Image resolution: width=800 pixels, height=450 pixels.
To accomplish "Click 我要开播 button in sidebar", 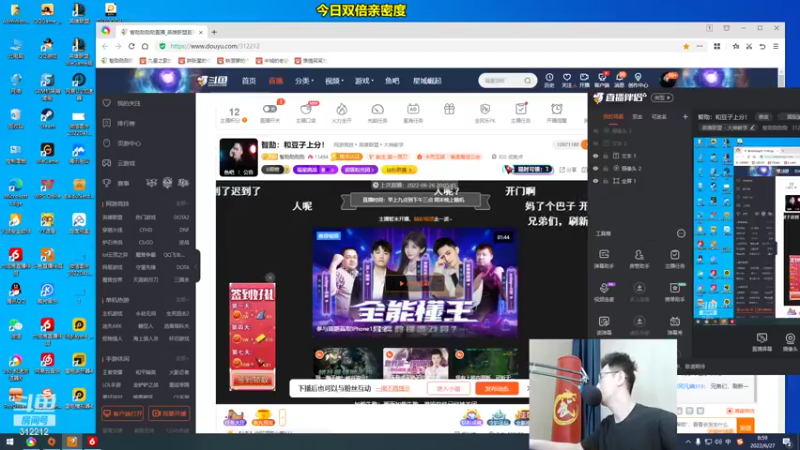I will point(169,413).
